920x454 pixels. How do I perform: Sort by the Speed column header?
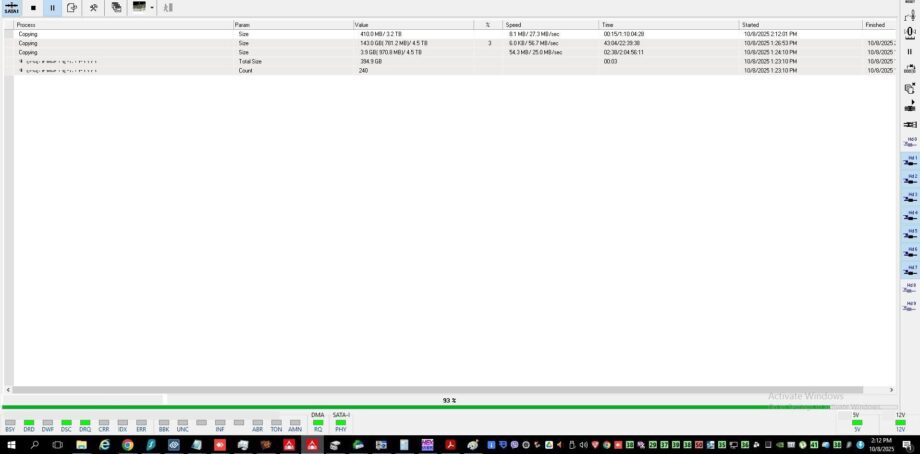pyautogui.click(x=550, y=24)
